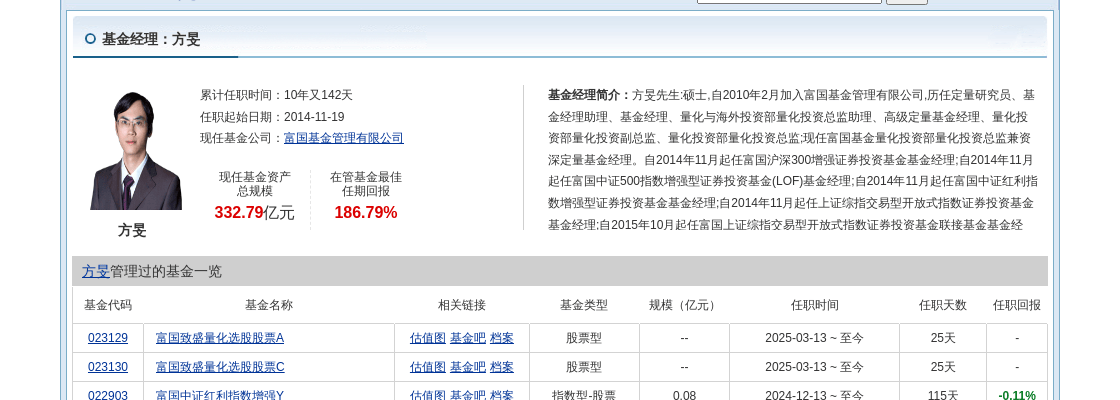Image resolution: width=1120 pixels, height=400 pixels.
Task: Open 估值图 for 富国致盛量化选股股票C
Action: (428, 367)
